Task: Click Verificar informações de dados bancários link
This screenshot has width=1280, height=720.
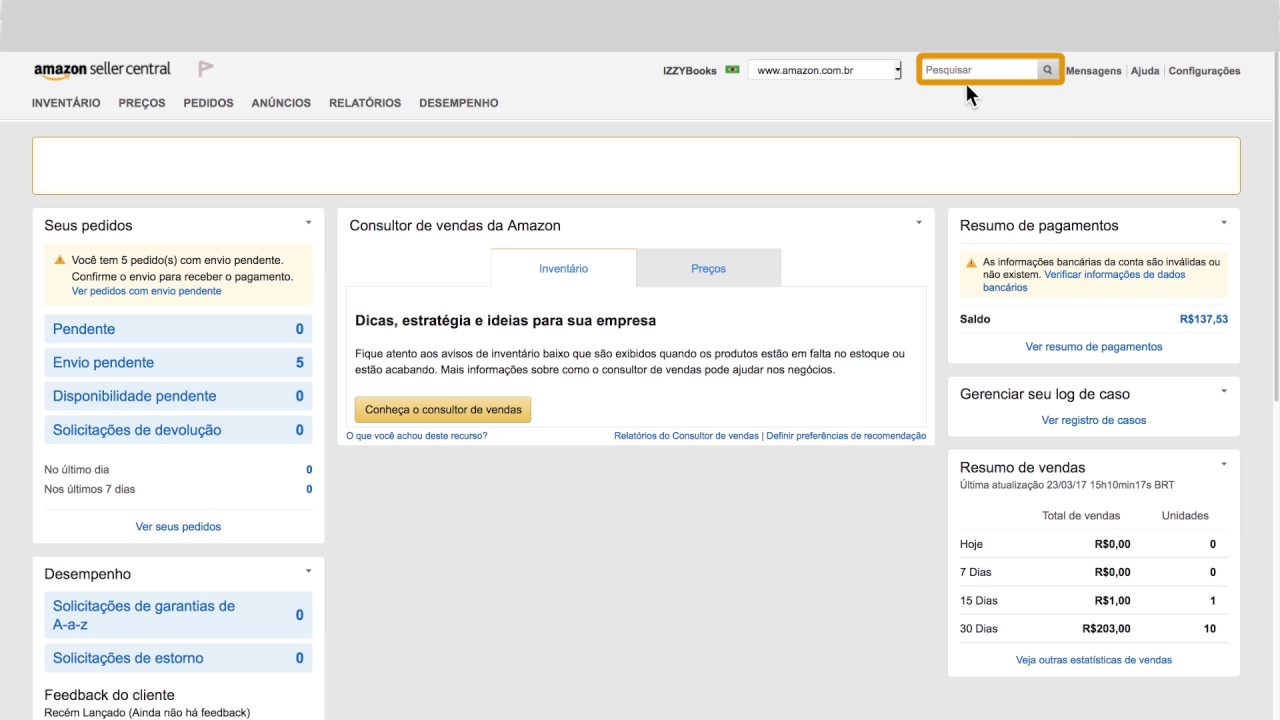Action: (x=1085, y=281)
